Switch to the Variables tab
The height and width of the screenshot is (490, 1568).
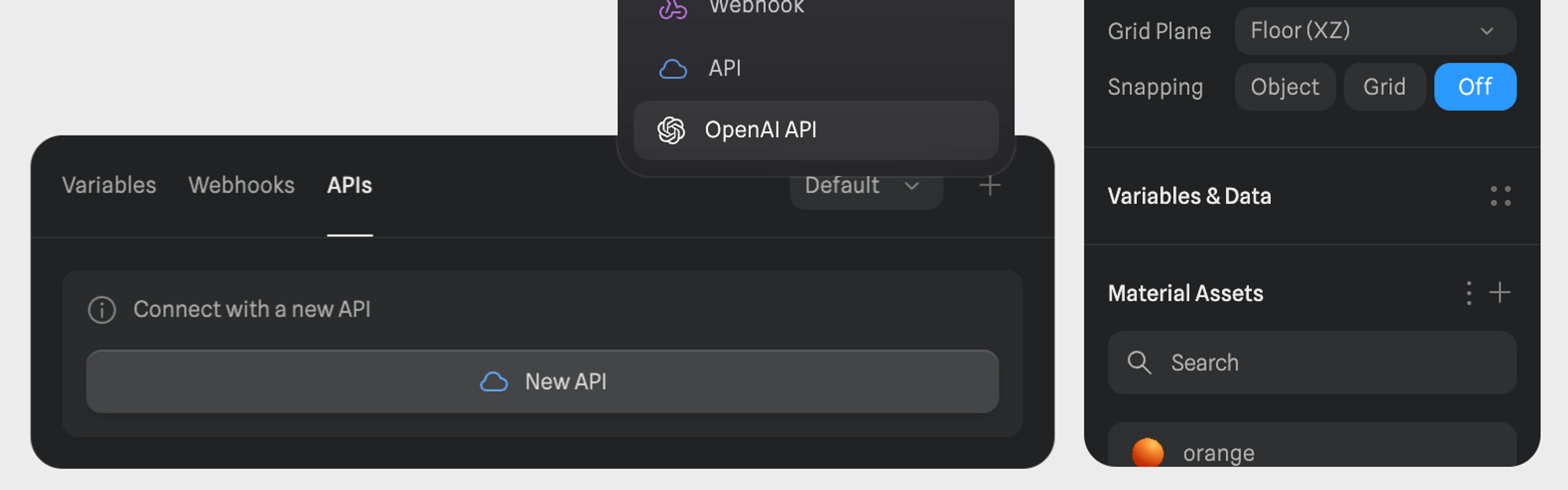pyautogui.click(x=109, y=186)
